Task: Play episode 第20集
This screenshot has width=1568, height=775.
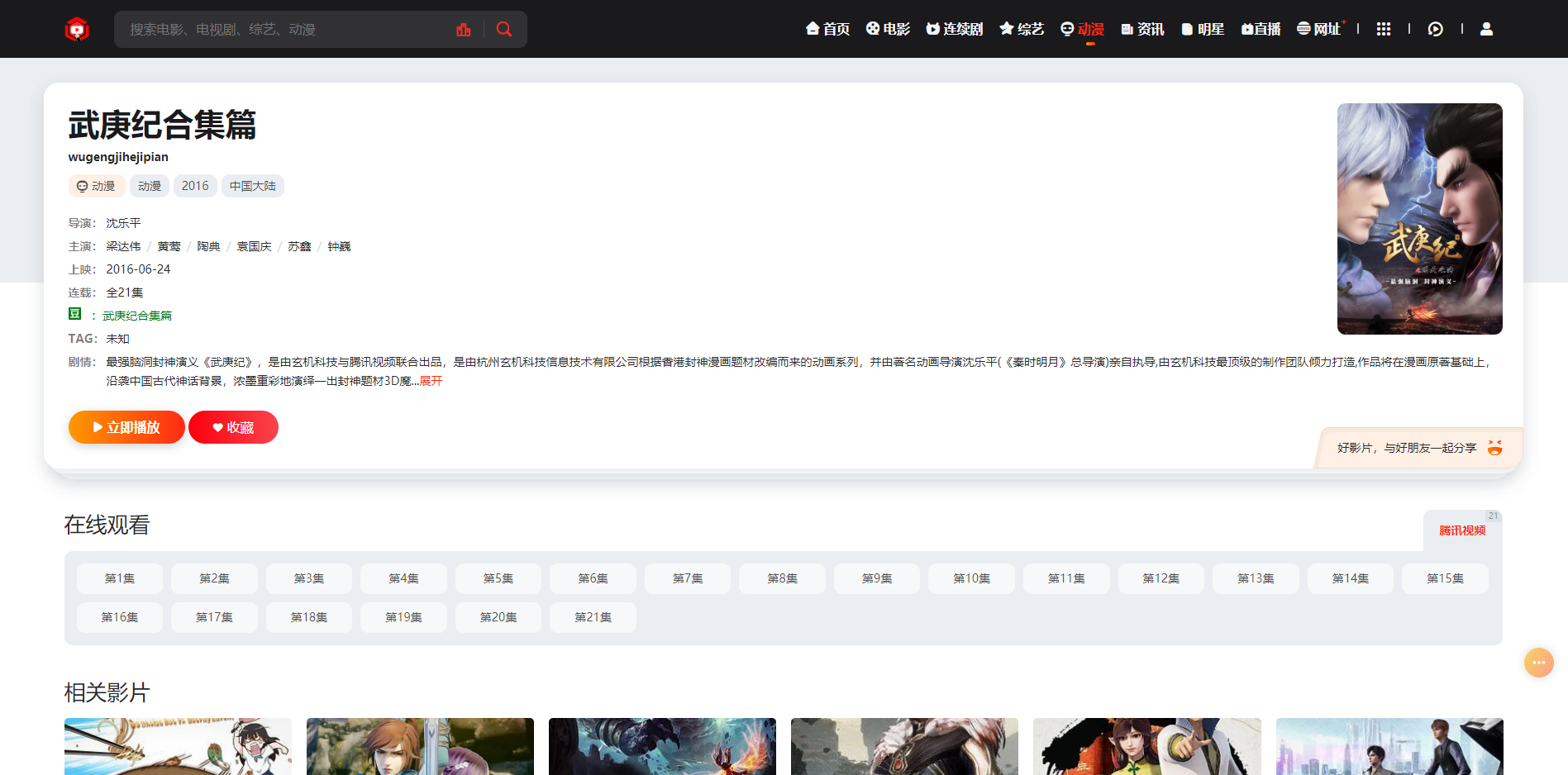Action: [498, 617]
